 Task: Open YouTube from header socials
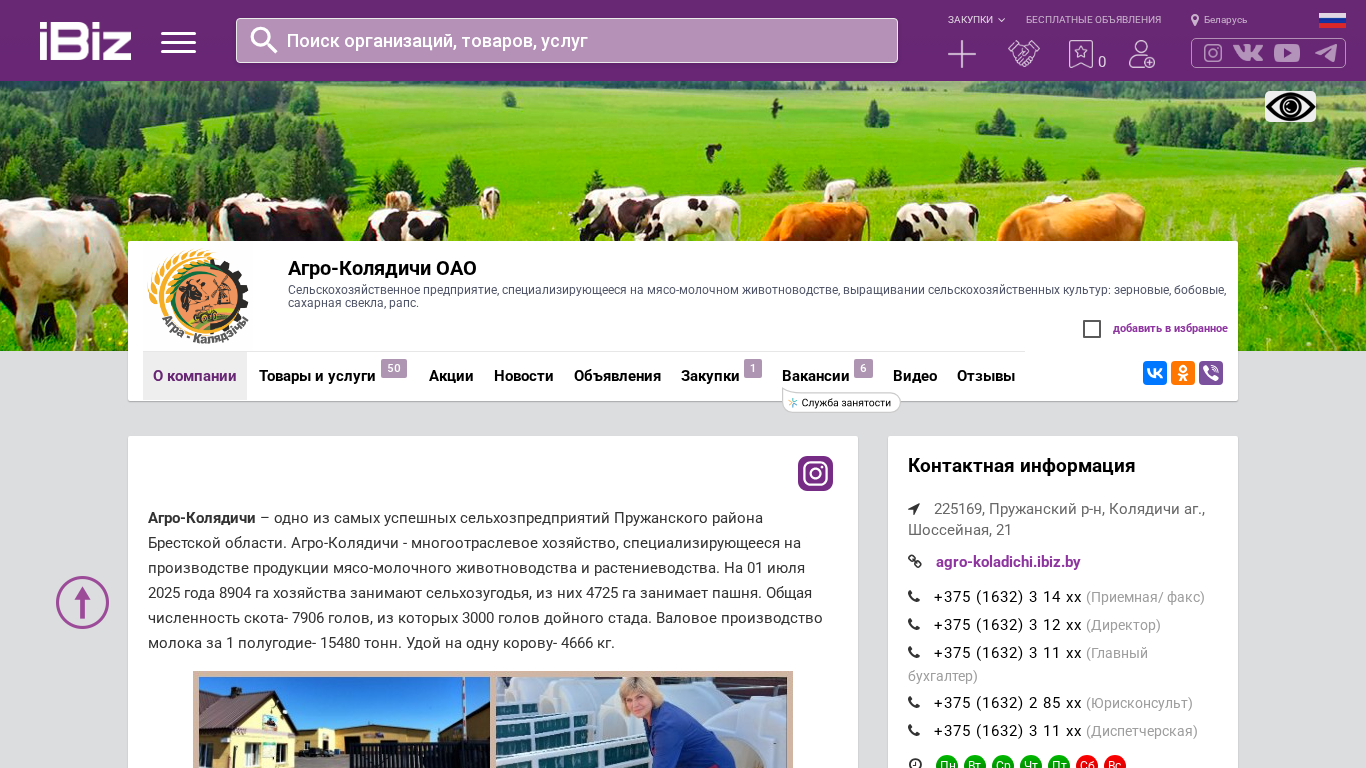1287,53
